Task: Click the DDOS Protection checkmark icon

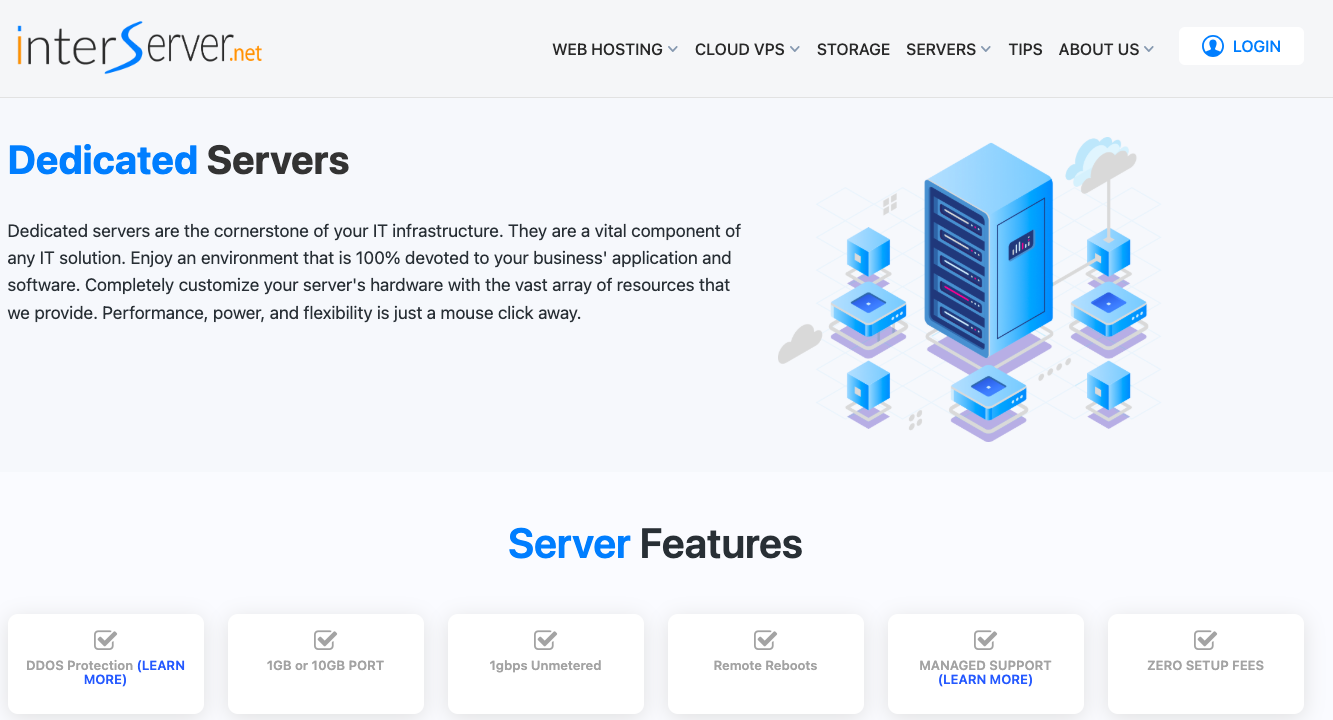Action: (105, 640)
